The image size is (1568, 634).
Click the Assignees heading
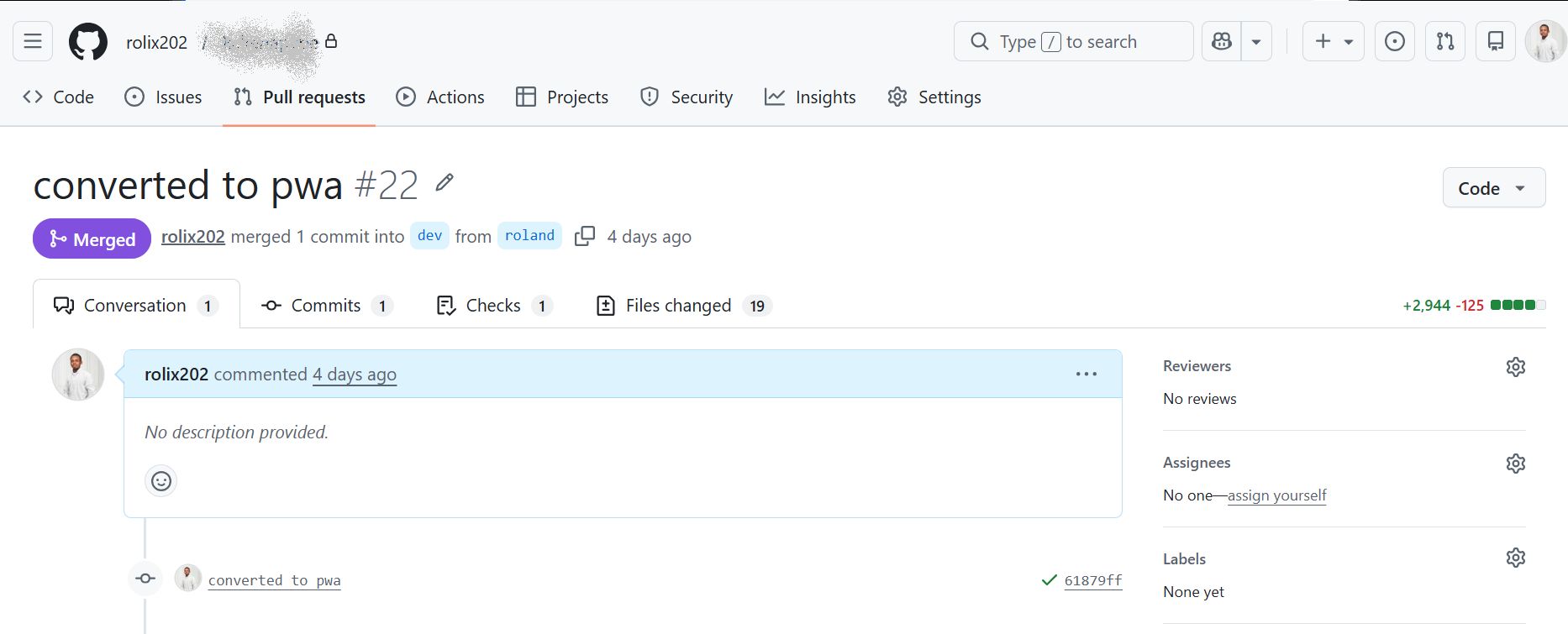[x=1197, y=463]
